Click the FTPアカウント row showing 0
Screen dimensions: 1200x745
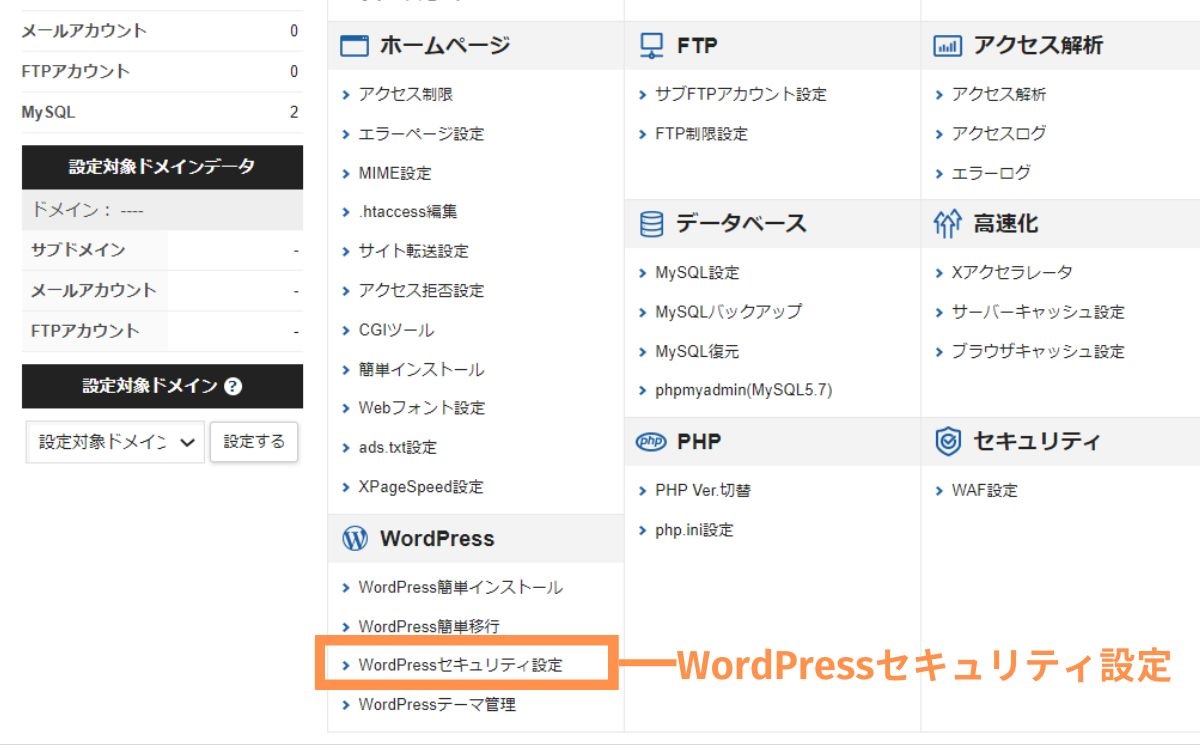coord(162,72)
